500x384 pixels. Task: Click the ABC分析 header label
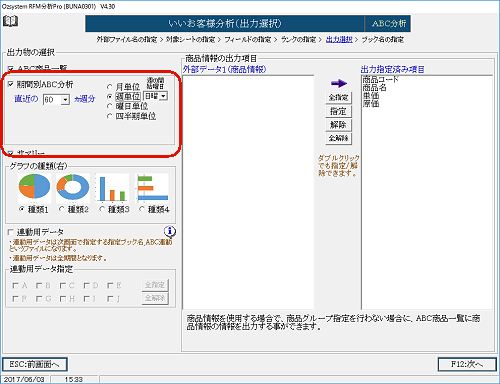pyautogui.click(x=389, y=23)
